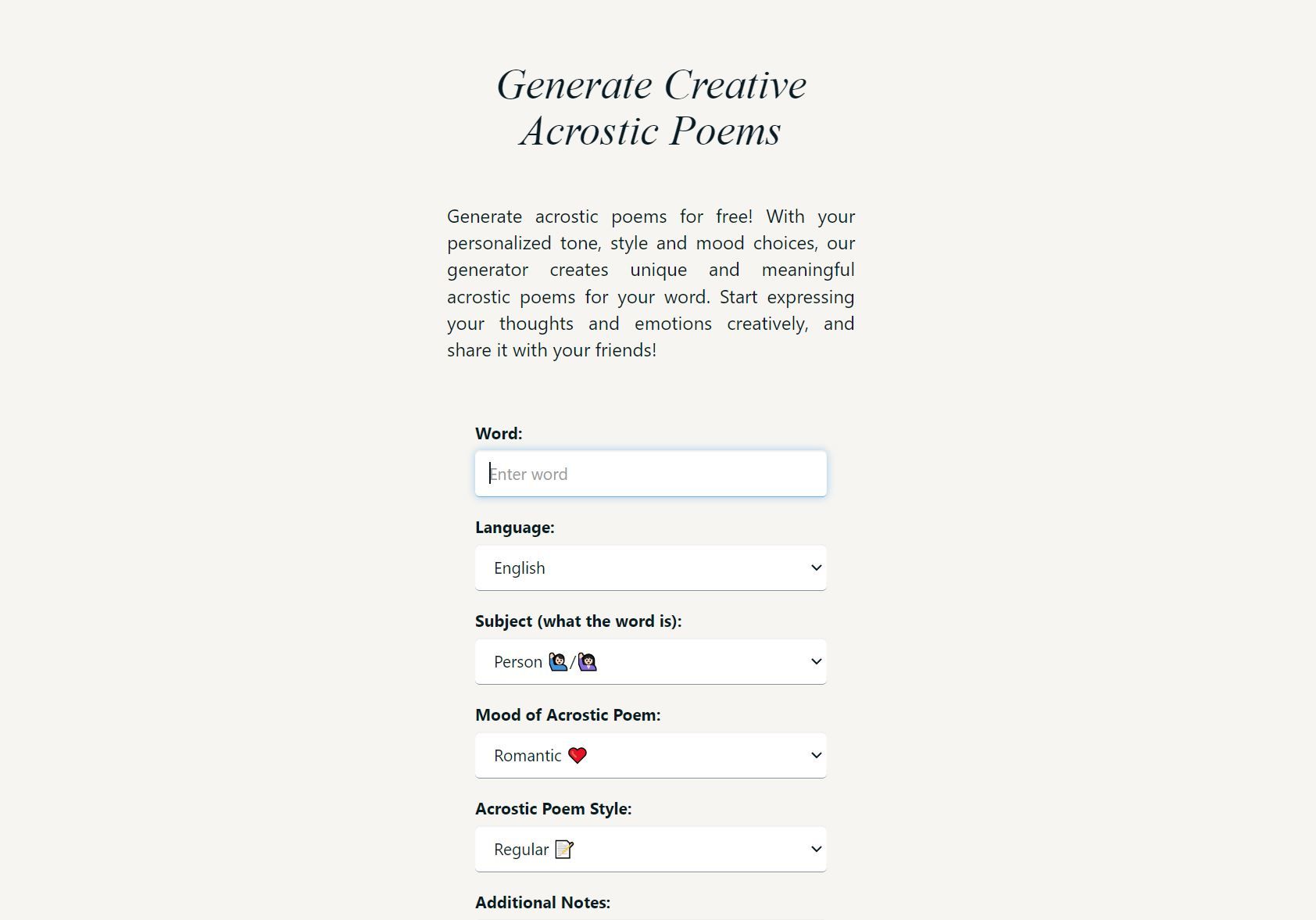The width and height of the screenshot is (1316, 920).
Task: Click the Word: field label
Action: coord(499,434)
